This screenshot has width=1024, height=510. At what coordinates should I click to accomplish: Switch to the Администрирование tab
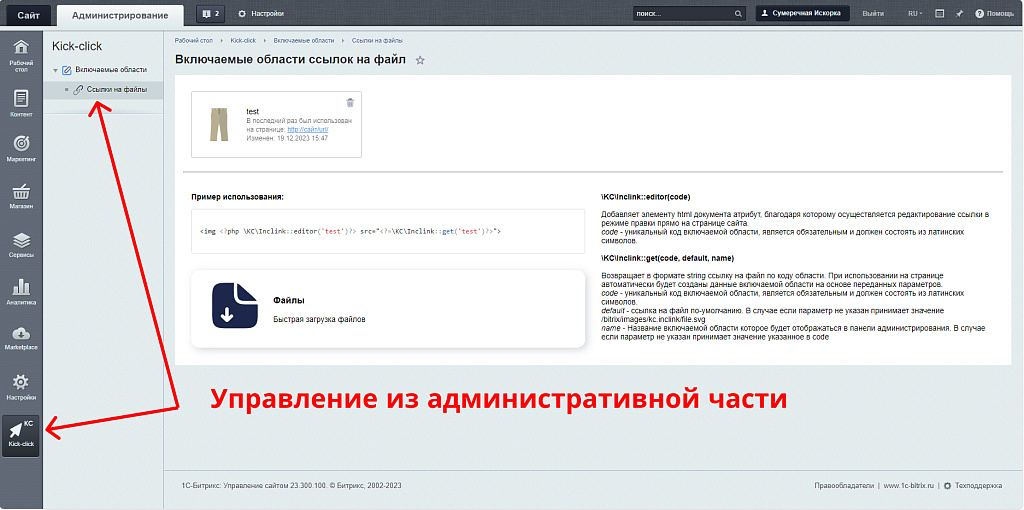(x=120, y=14)
